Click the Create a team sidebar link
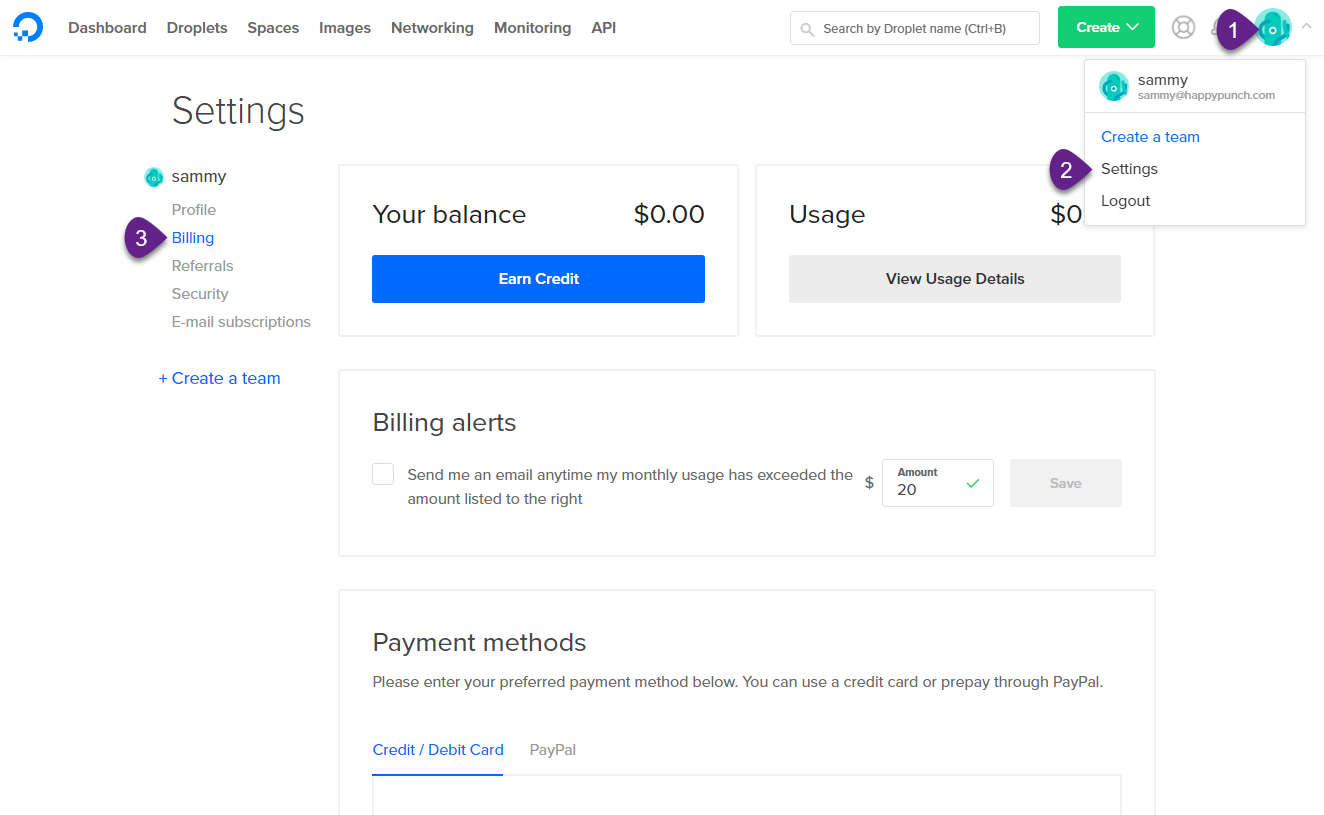Screen dimensions: 1324x815 (219, 378)
